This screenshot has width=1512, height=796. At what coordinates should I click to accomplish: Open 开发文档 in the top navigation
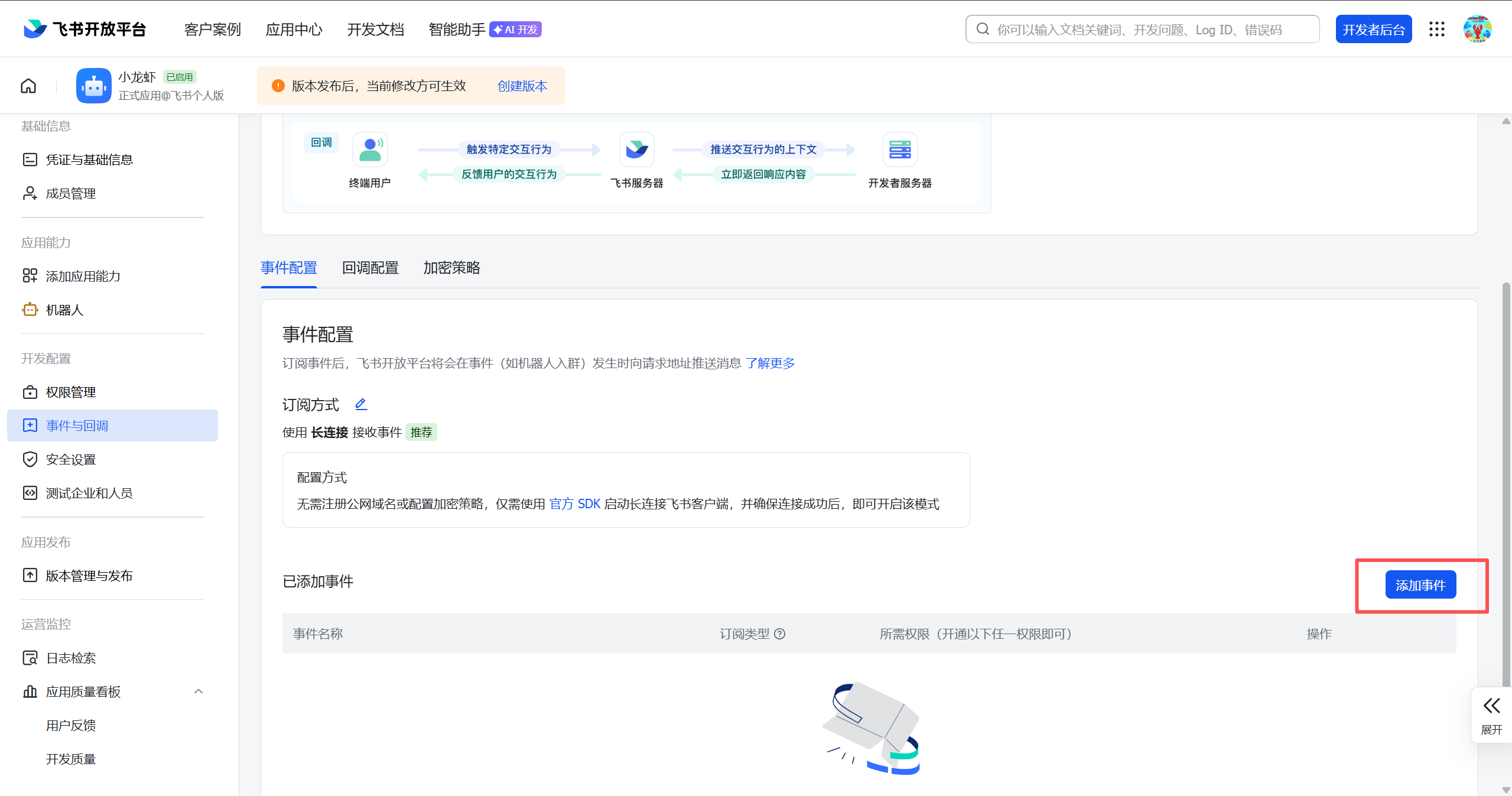[x=375, y=30]
